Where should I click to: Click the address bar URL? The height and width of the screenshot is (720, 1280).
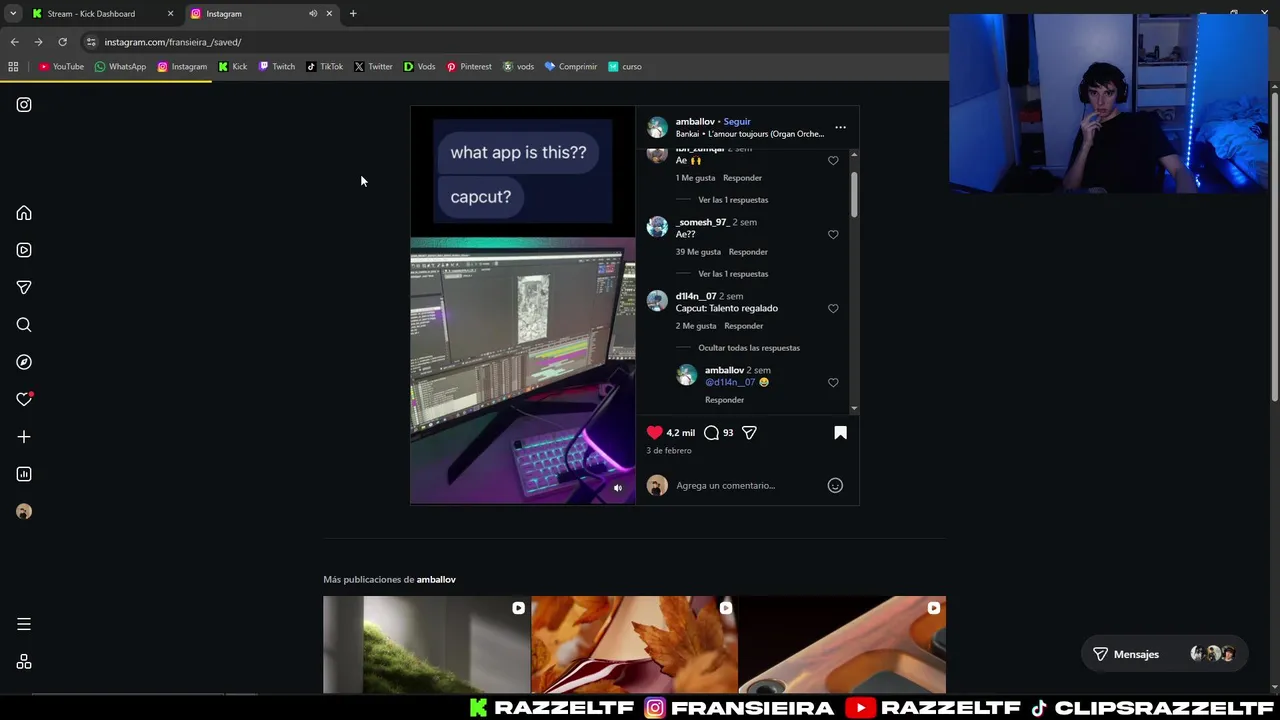pyautogui.click(x=173, y=42)
